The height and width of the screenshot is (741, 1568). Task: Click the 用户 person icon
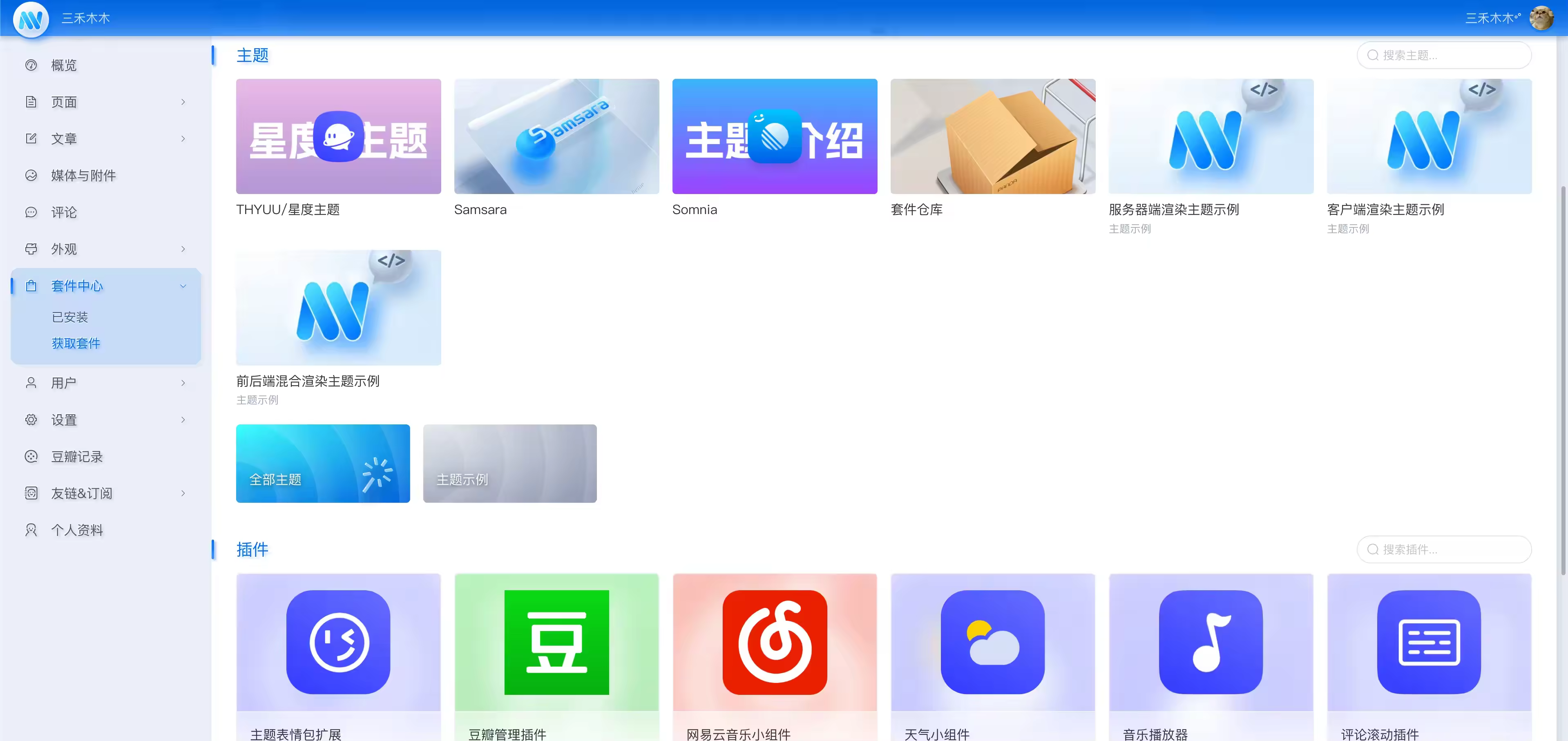[x=31, y=383]
